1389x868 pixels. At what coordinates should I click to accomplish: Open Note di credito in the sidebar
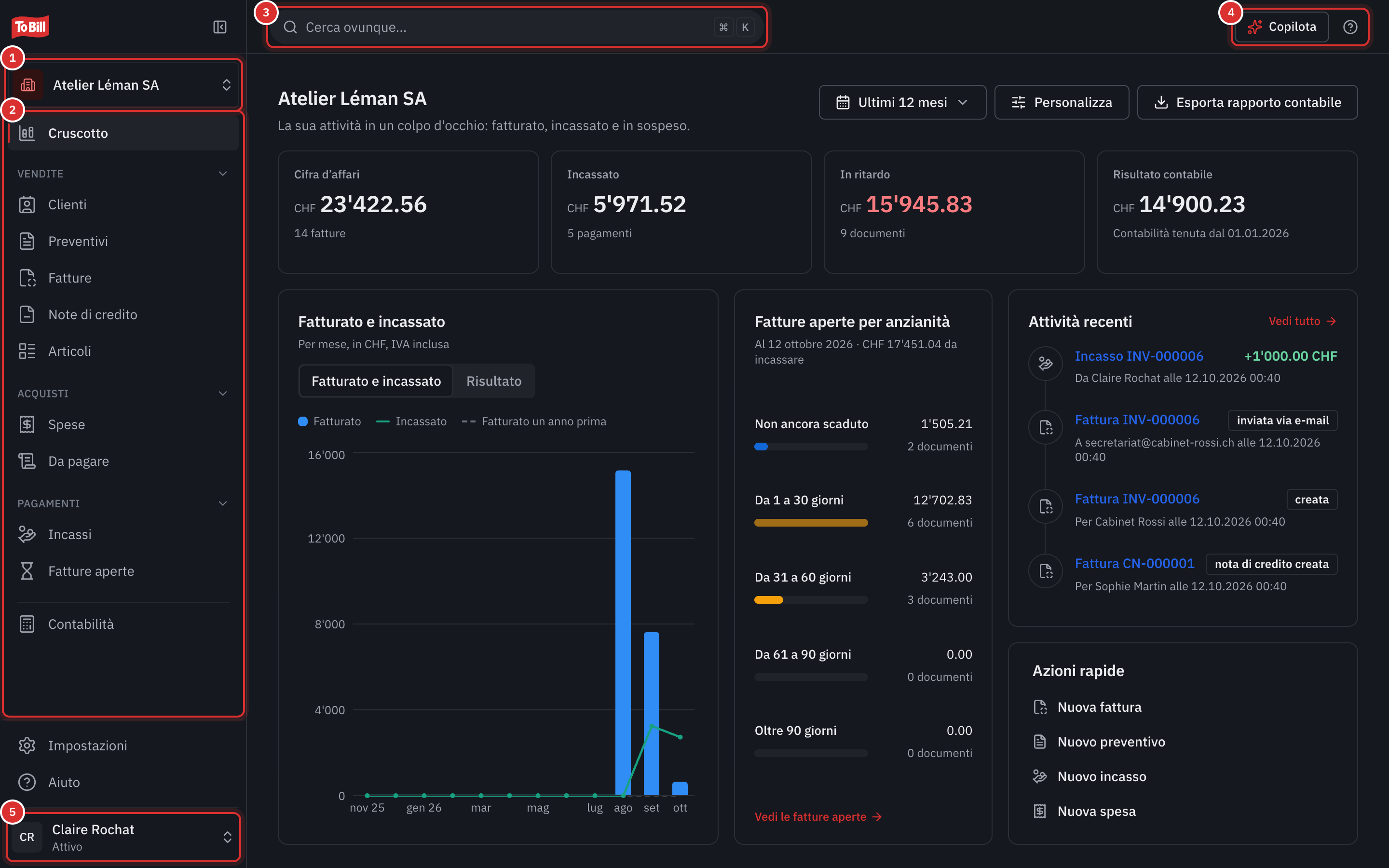[x=123, y=314]
